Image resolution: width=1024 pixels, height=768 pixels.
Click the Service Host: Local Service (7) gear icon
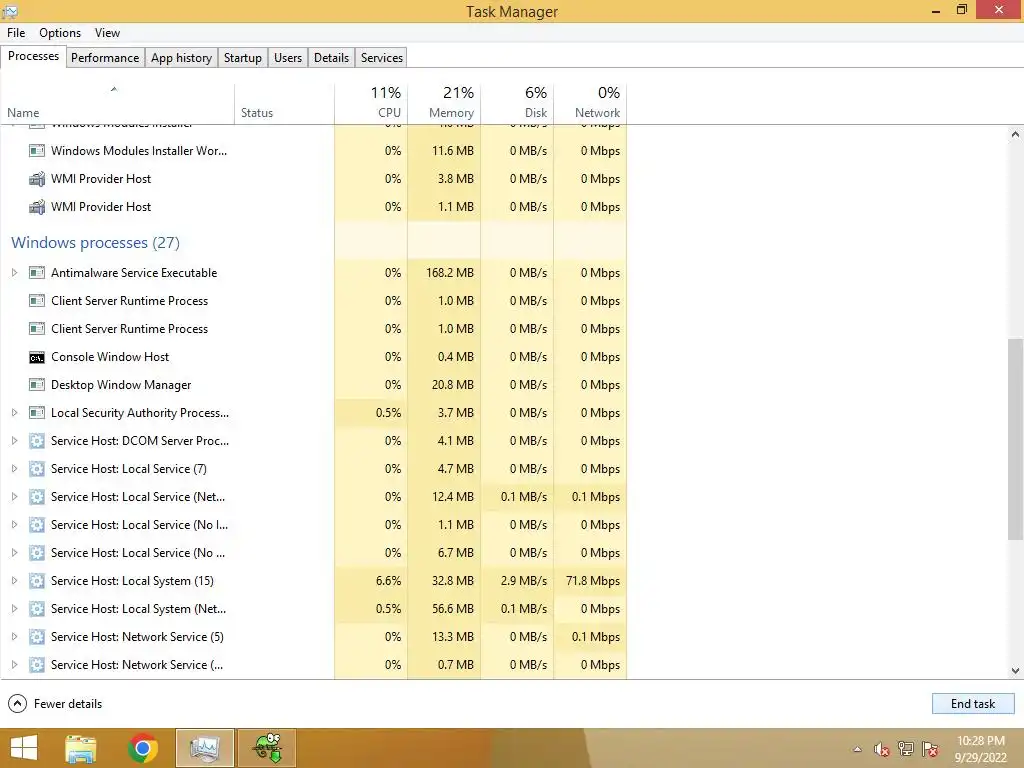coord(37,470)
